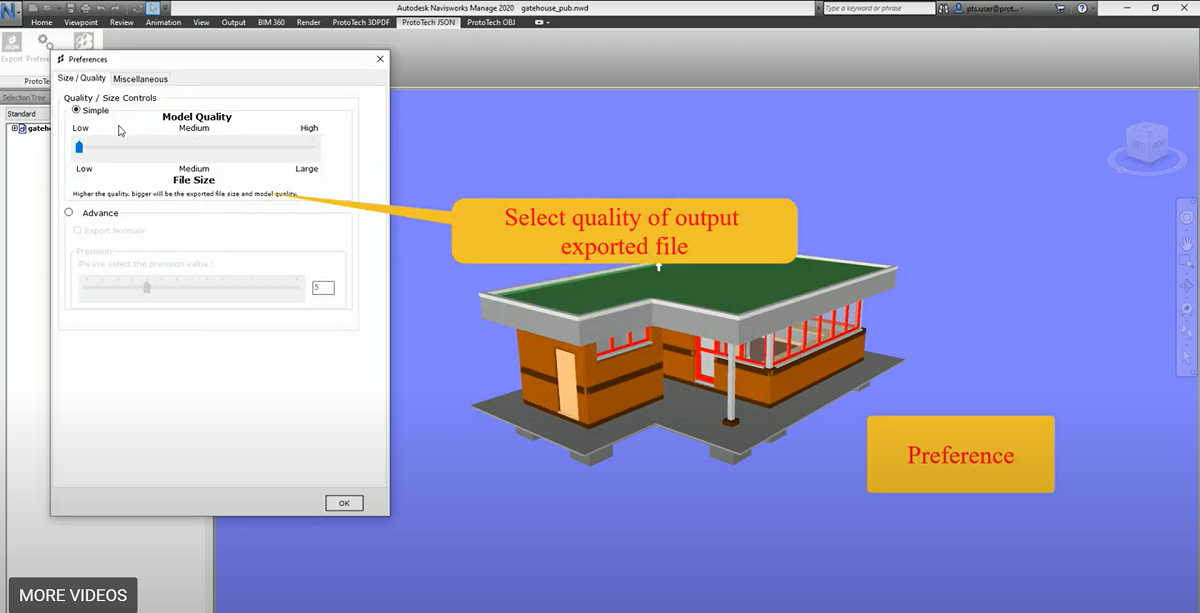
Task: Click the New file icon in quick access toolbar
Action: tap(33, 8)
